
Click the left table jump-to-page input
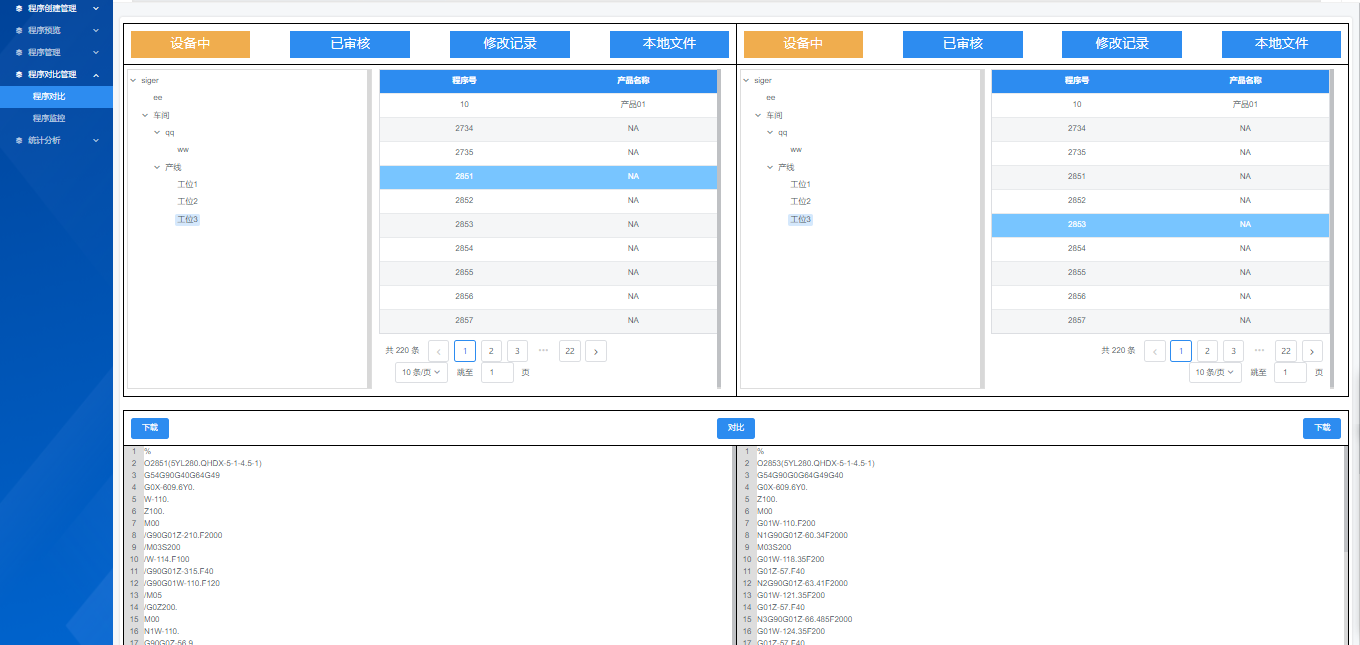coord(497,372)
